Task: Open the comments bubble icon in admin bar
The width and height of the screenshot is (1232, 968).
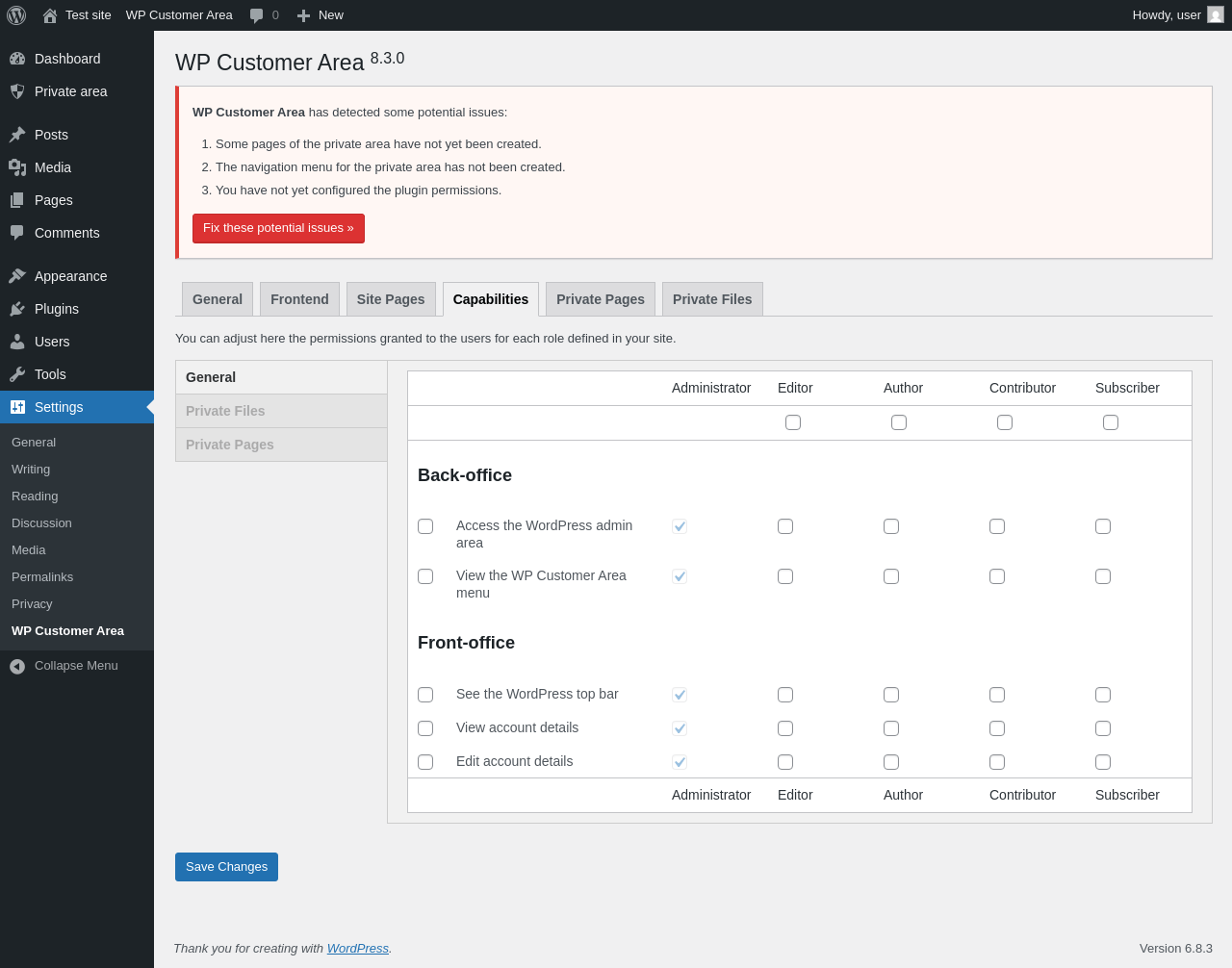Action: pyautogui.click(x=256, y=15)
